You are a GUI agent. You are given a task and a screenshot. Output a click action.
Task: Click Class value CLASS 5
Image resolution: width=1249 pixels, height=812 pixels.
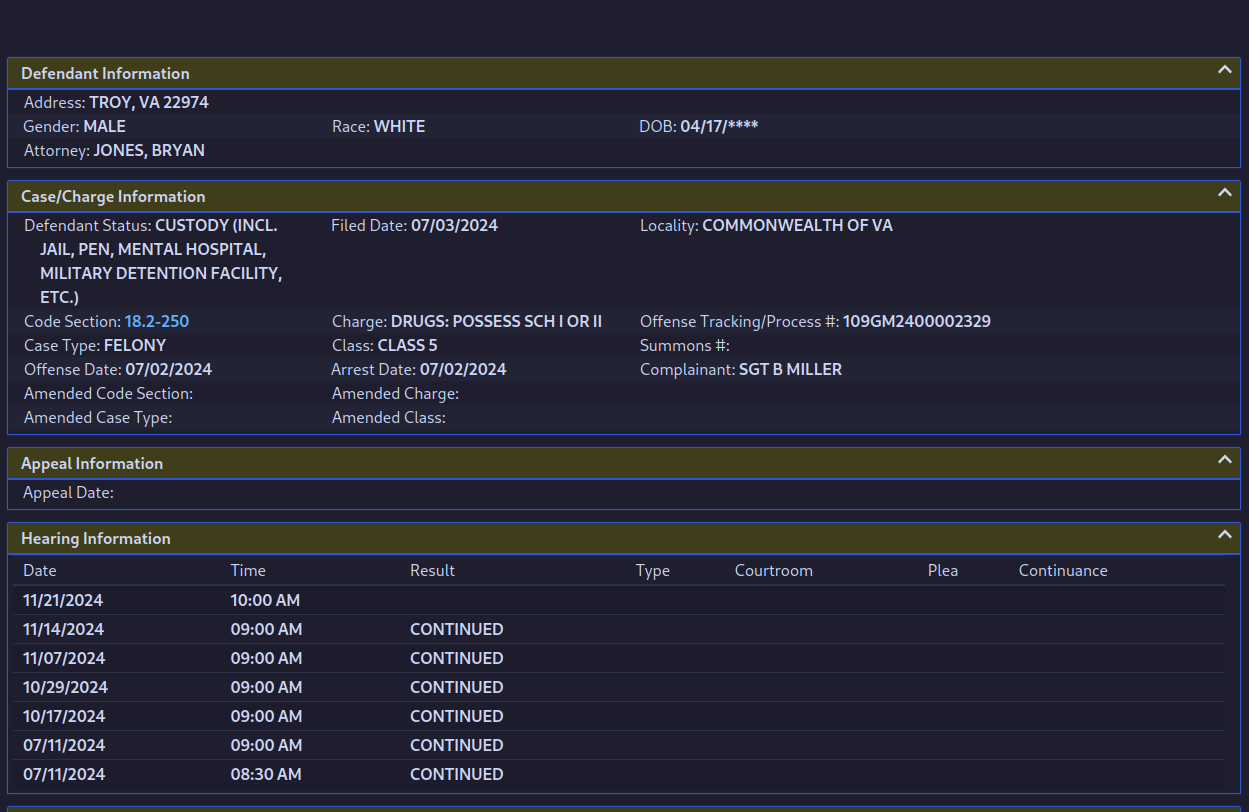coord(407,345)
